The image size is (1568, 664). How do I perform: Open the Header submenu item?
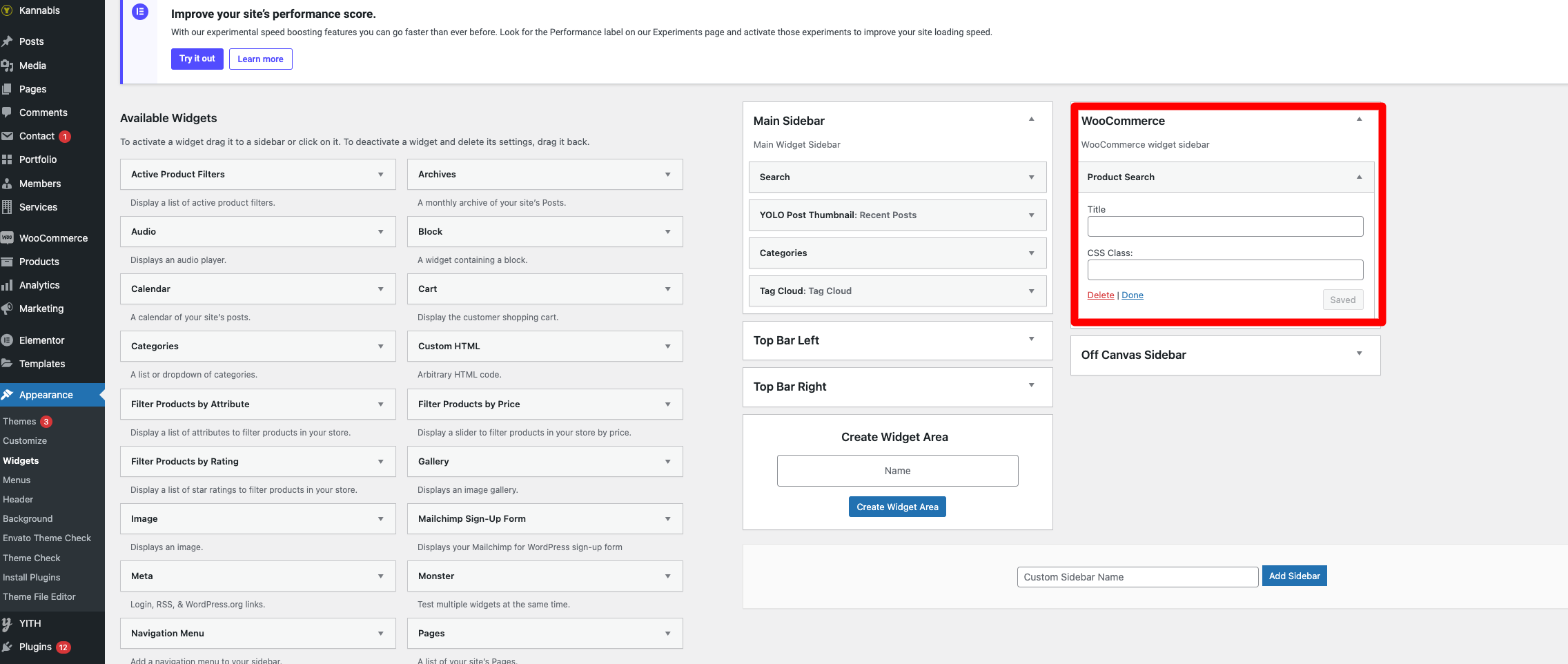[x=18, y=499]
